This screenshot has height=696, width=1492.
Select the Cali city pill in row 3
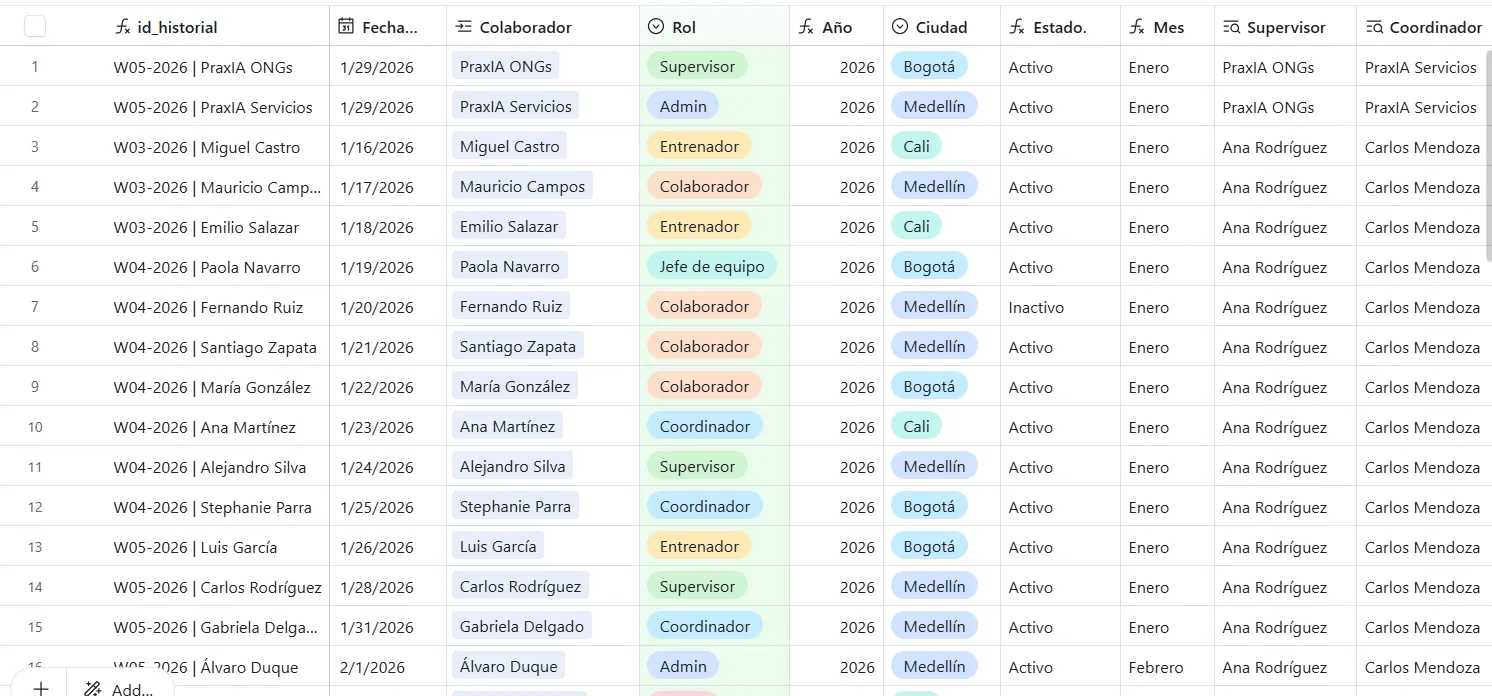[916, 147]
